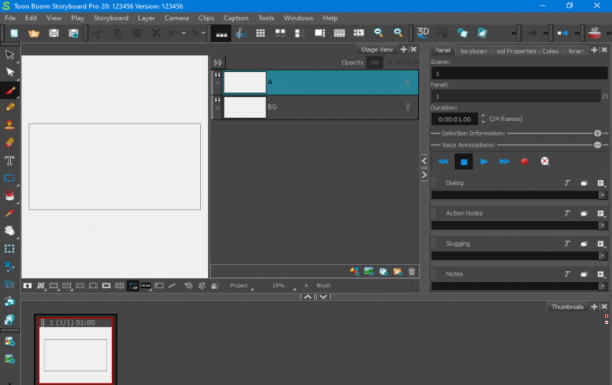Click the Save icon
This screenshot has height=385, width=612.
click(x=53, y=33)
